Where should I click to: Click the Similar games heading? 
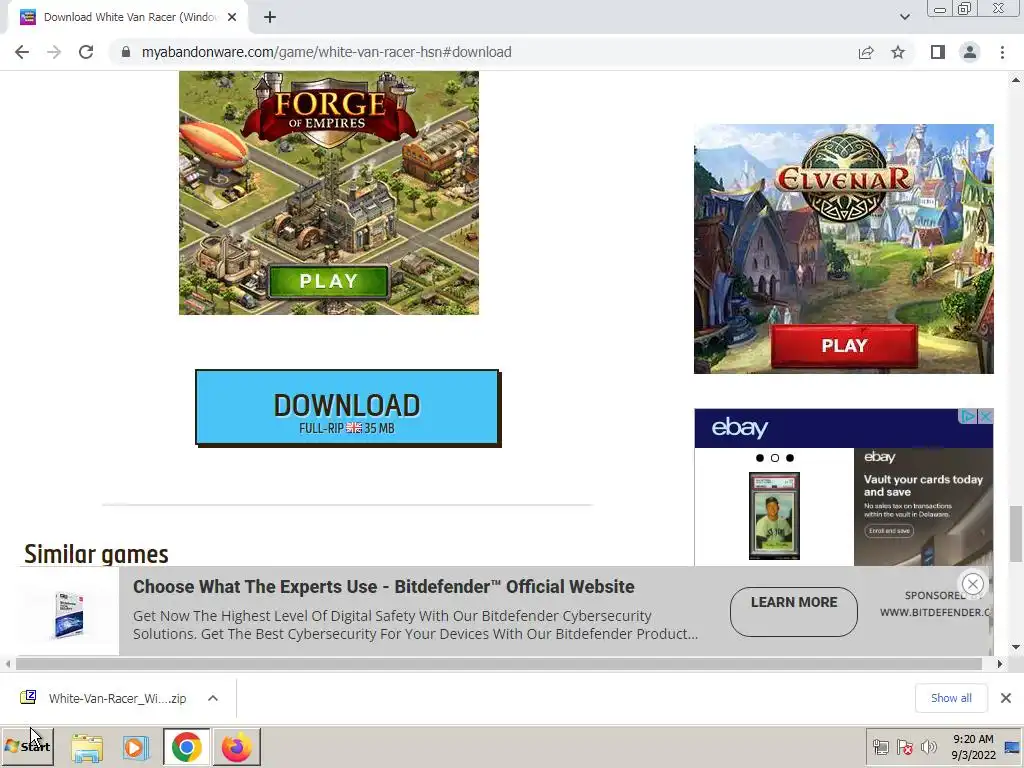[x=96, y=554]
